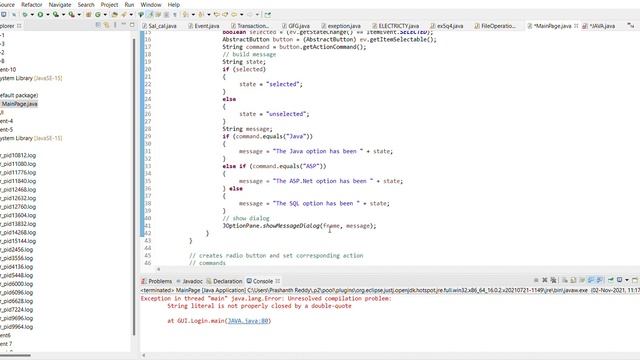Open the Search menu
The width and height of the screenshot is (640, 360).
(86, 4)
